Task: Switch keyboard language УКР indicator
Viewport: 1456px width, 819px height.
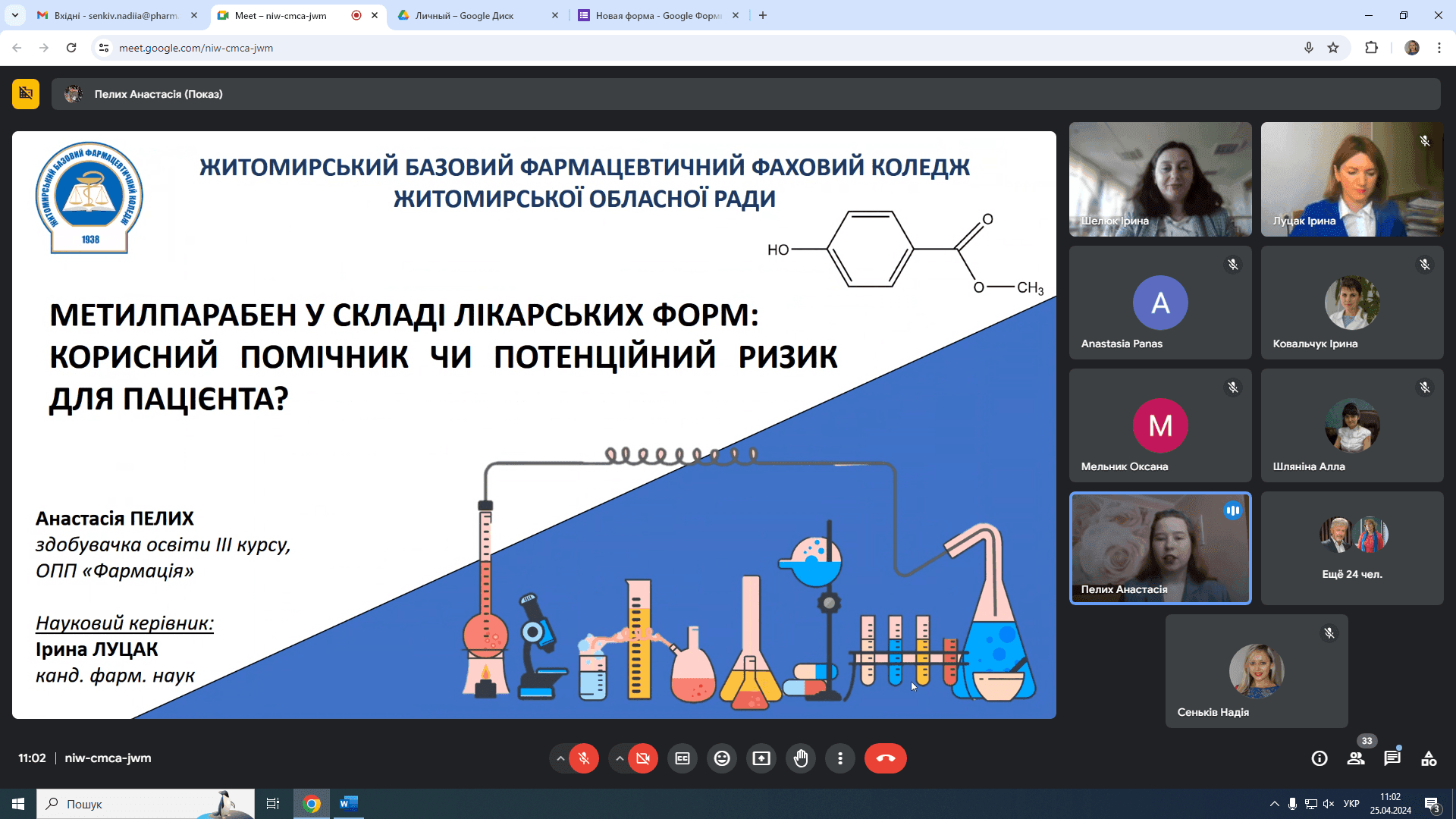Action: (1351, 804)
